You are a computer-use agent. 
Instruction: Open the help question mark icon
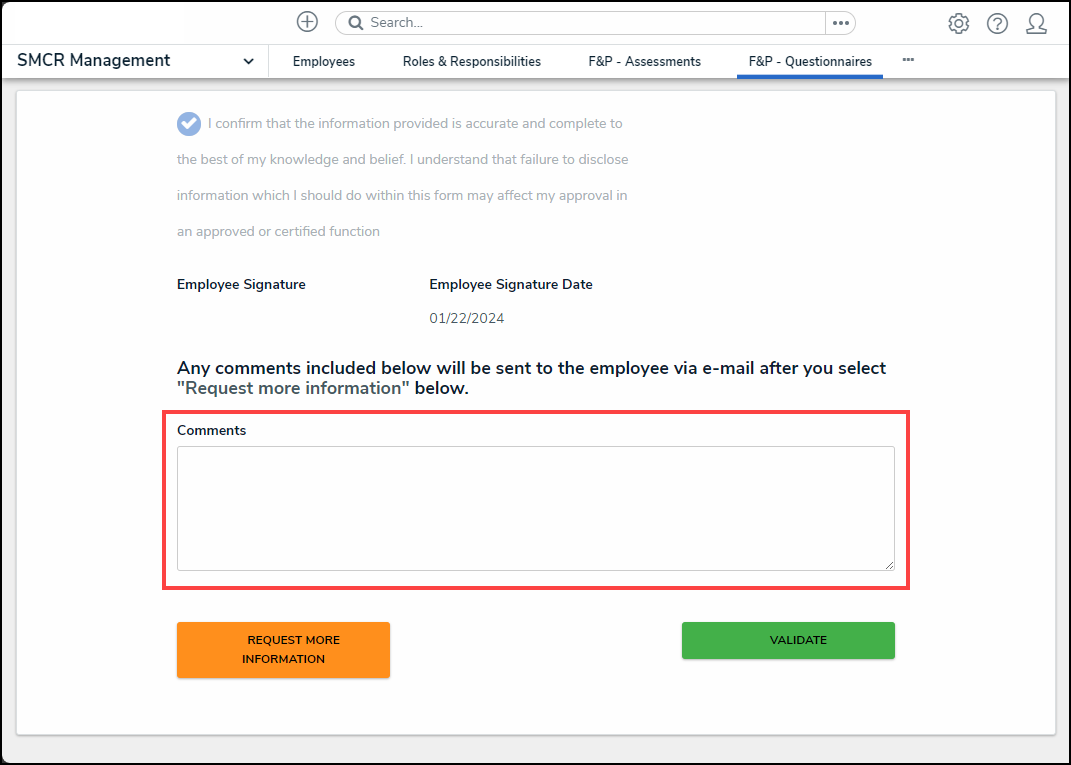(997, 24)
